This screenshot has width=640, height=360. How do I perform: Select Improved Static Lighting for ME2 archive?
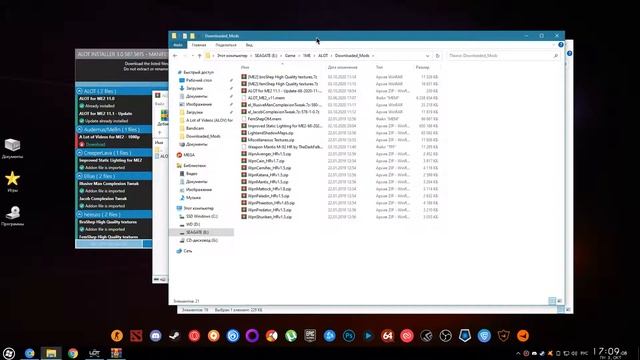[x=284, y=126]
